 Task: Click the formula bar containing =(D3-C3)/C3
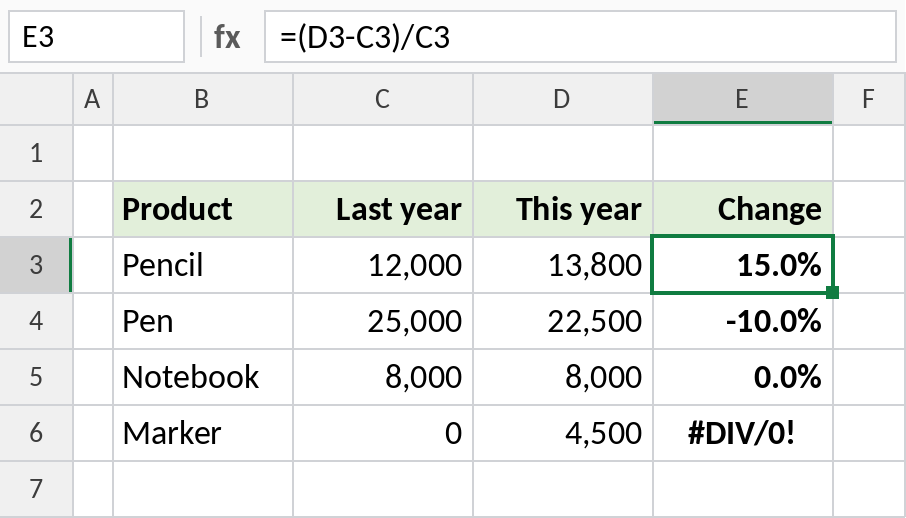coord(580,36)
